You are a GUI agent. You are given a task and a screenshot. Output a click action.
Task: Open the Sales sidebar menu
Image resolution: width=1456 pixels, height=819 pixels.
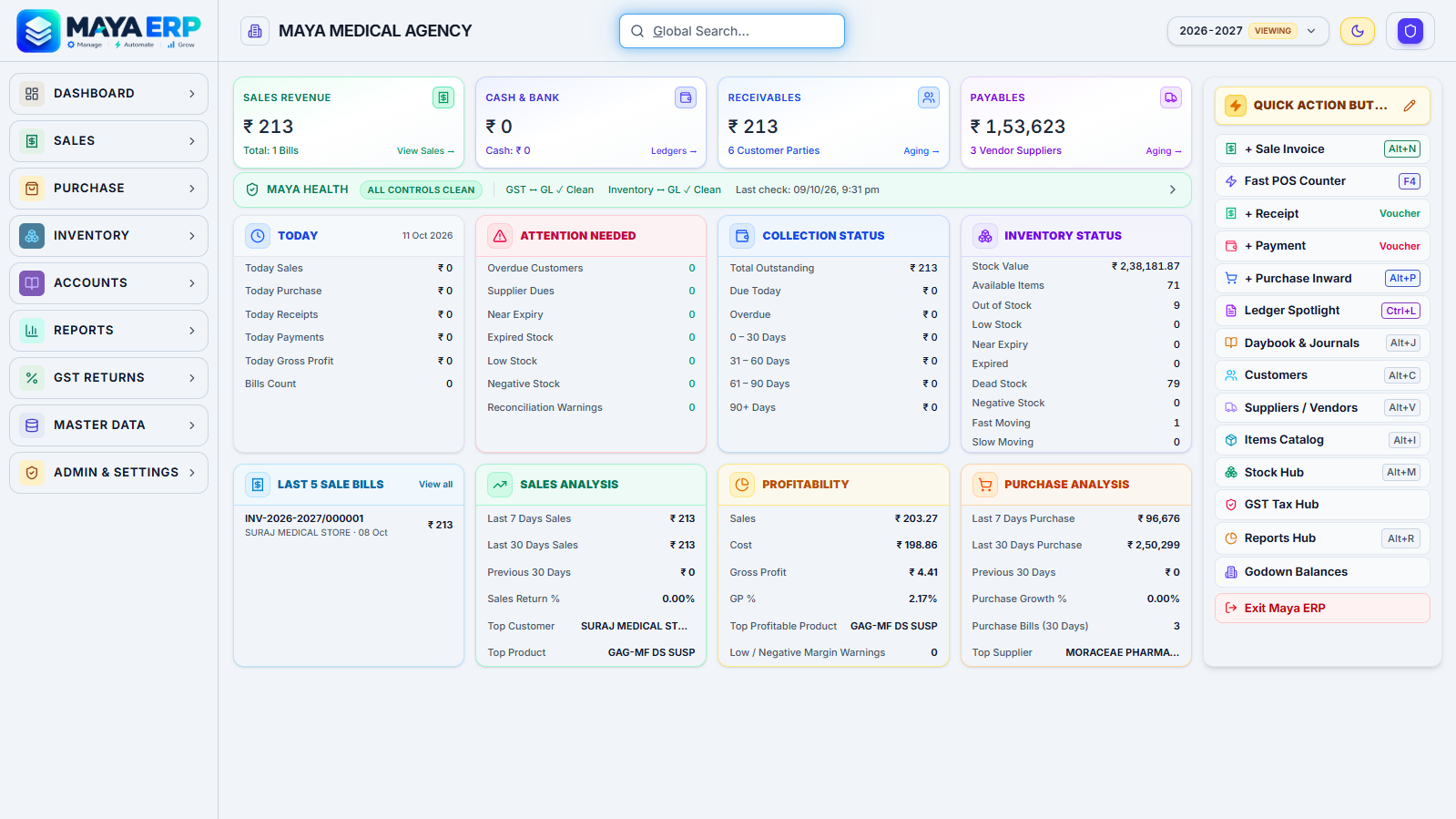point(108,141)
